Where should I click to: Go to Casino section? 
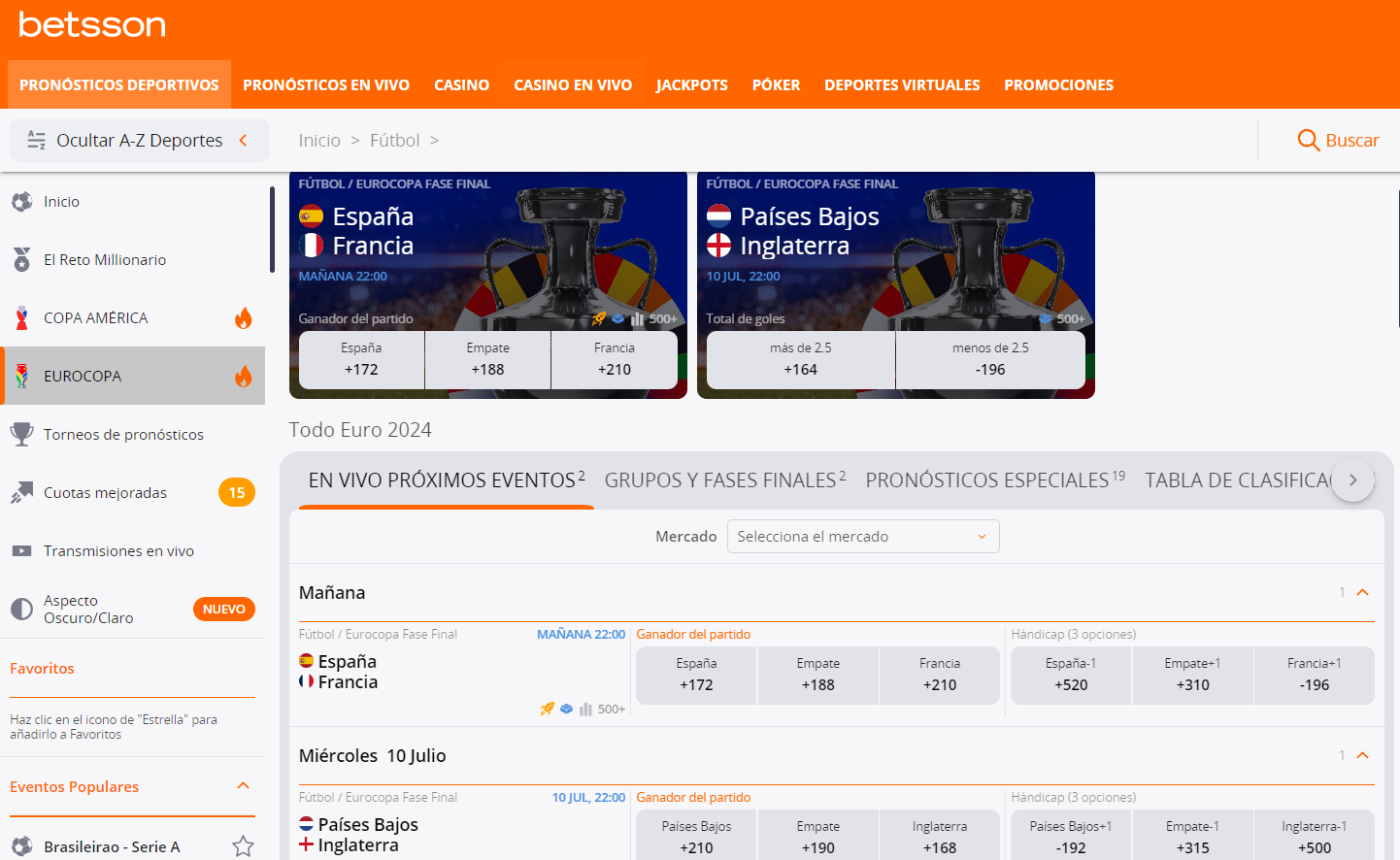point(462,84)
